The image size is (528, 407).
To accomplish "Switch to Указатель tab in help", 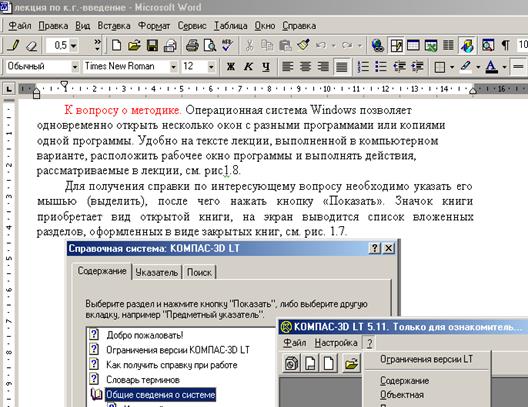I will (x=157, y=272).
